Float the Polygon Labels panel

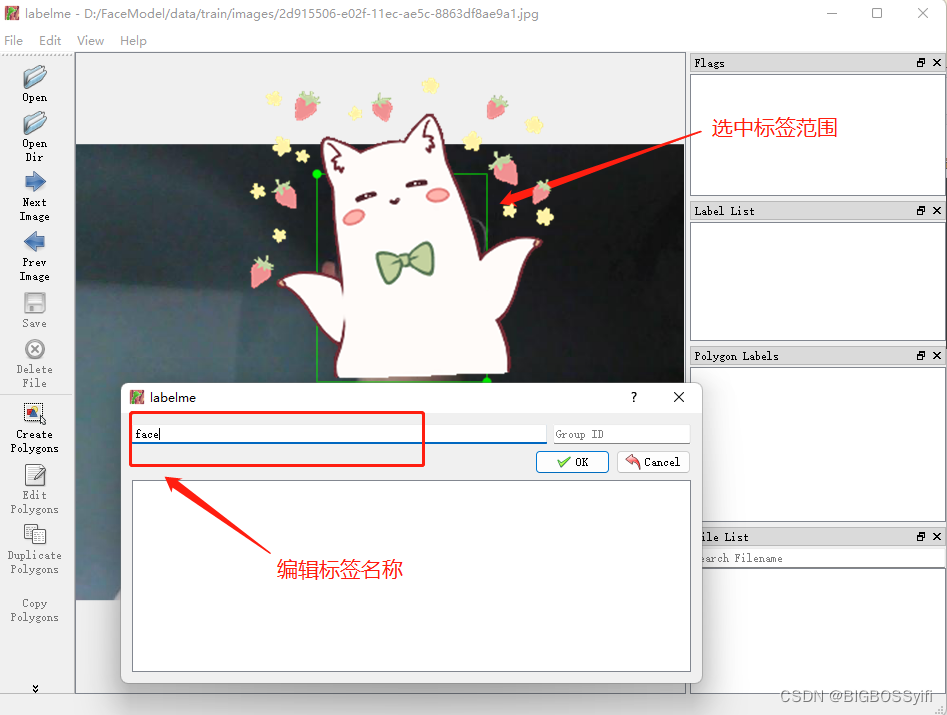tap(921, 356)
